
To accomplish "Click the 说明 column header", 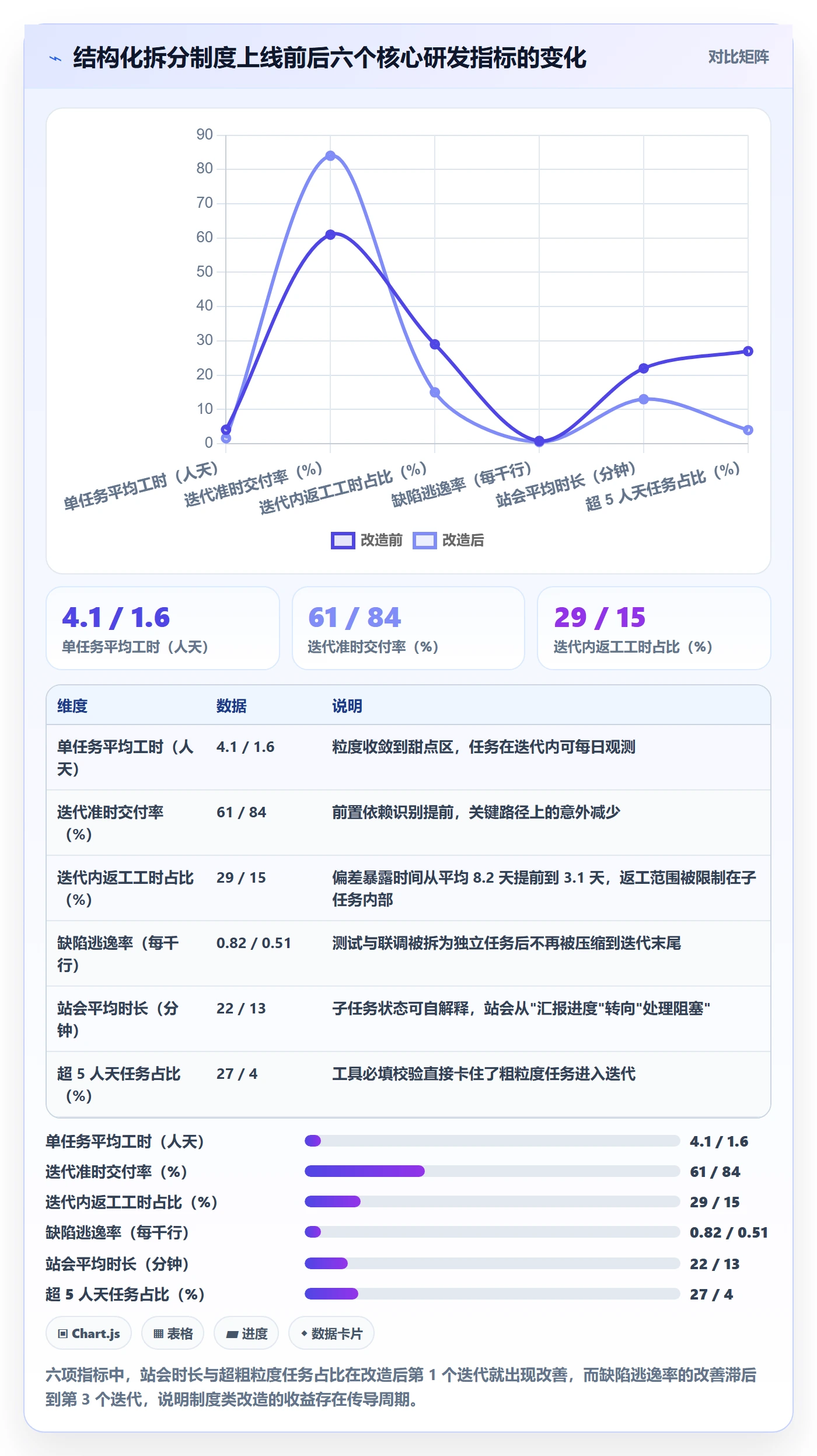I will [x=347, y=706].
